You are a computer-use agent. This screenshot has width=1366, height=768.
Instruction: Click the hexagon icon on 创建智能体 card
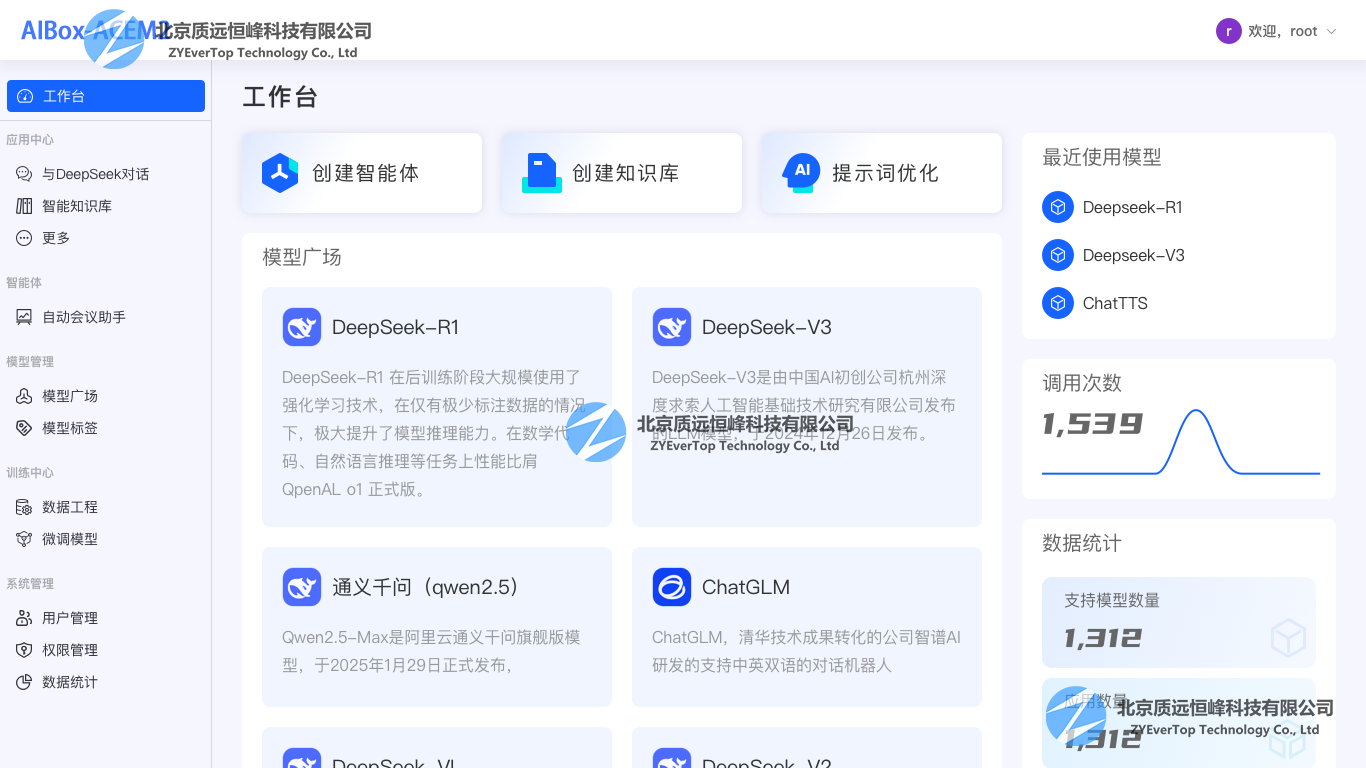tap(280, 173)
